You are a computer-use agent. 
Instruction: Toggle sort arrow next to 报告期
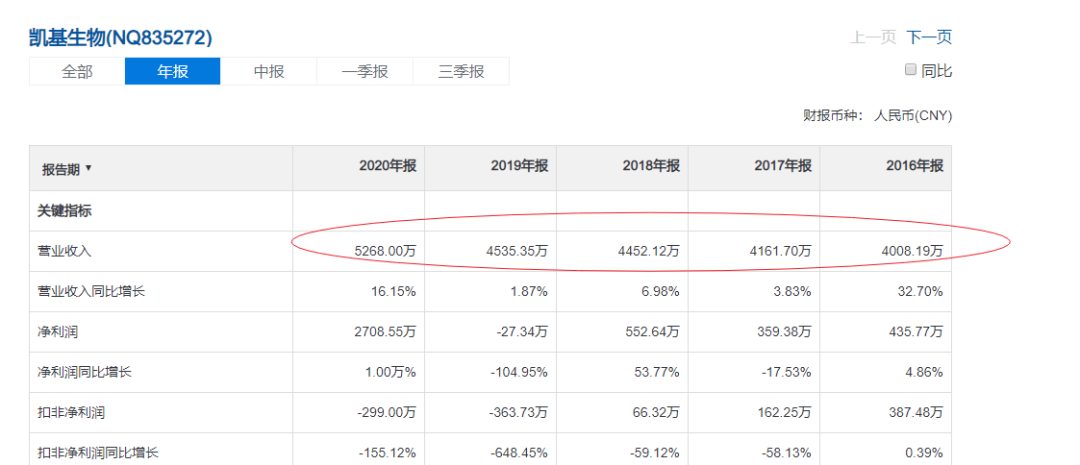pos(88,168)
